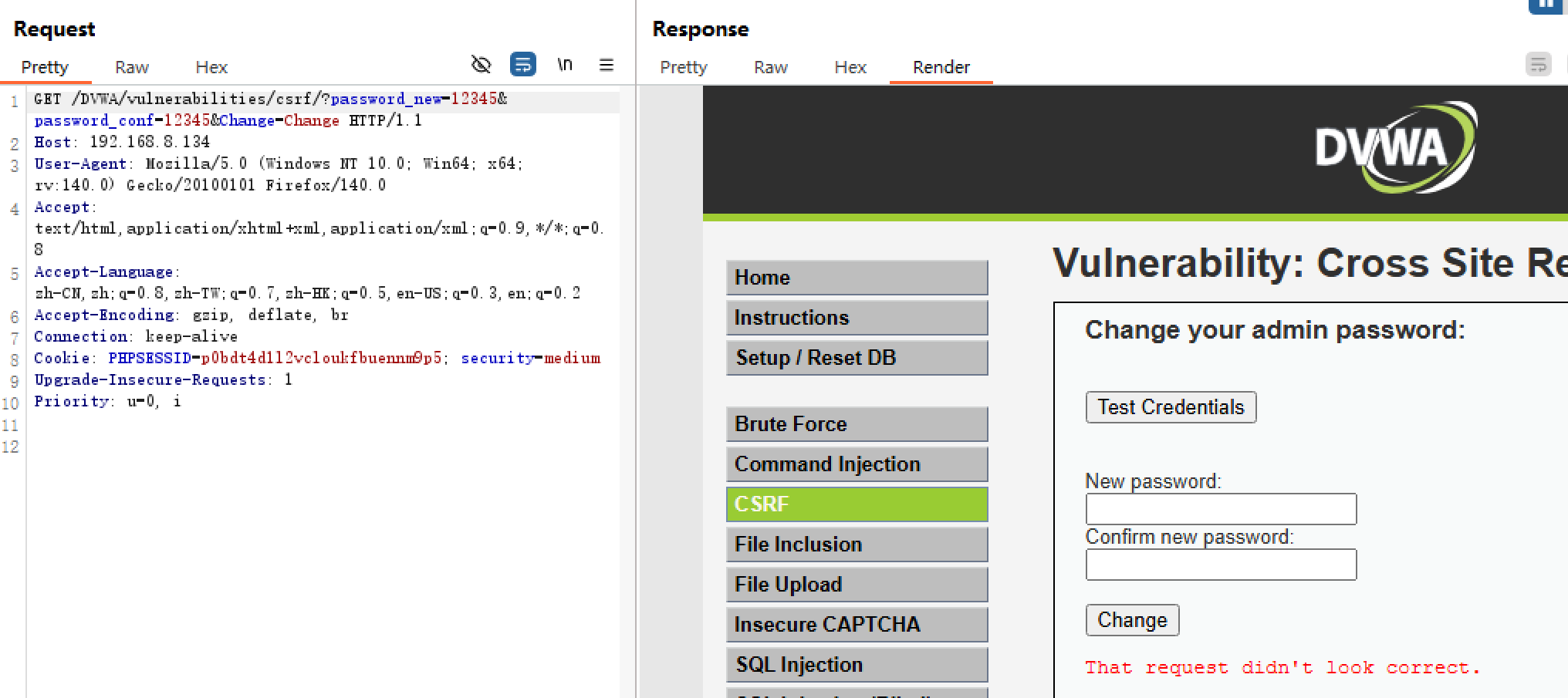Click the Request panel title
This screenshot has height=698, width=1568.
tap(54, 29)
